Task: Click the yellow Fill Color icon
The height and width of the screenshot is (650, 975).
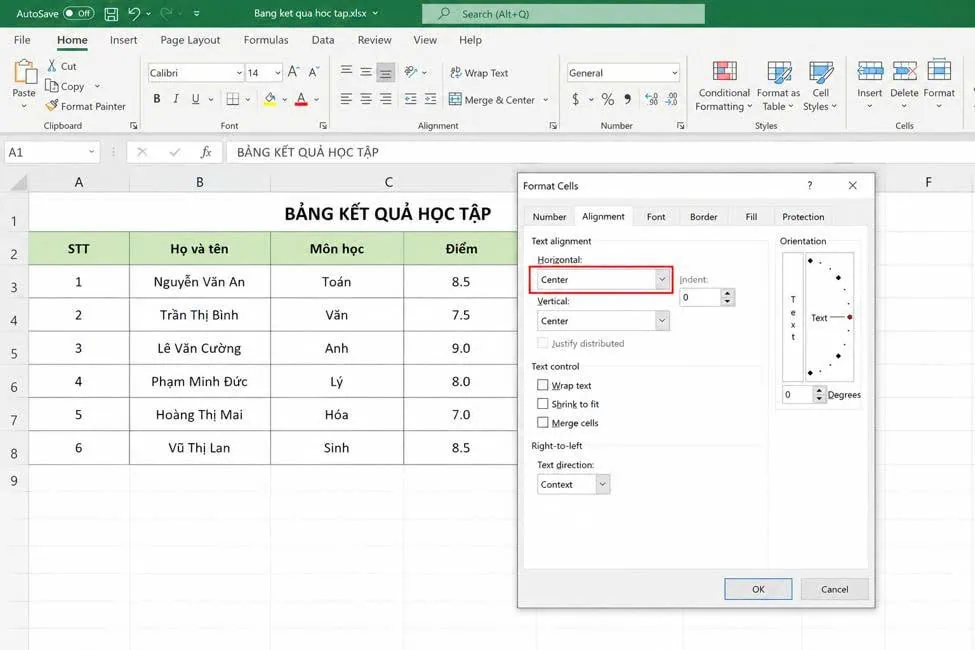Action: coord(270,98)
